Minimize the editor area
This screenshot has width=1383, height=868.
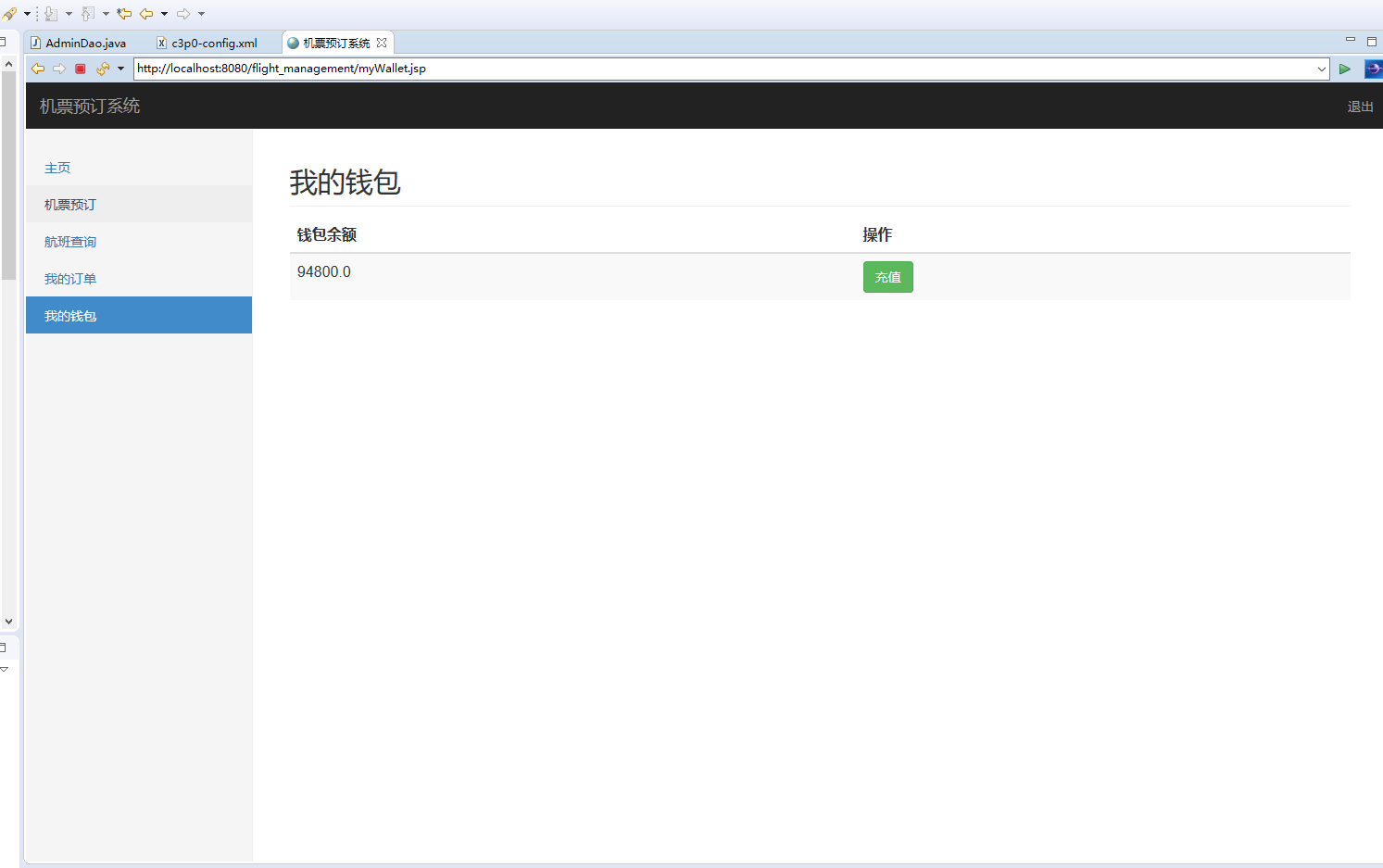[1351, 40]
